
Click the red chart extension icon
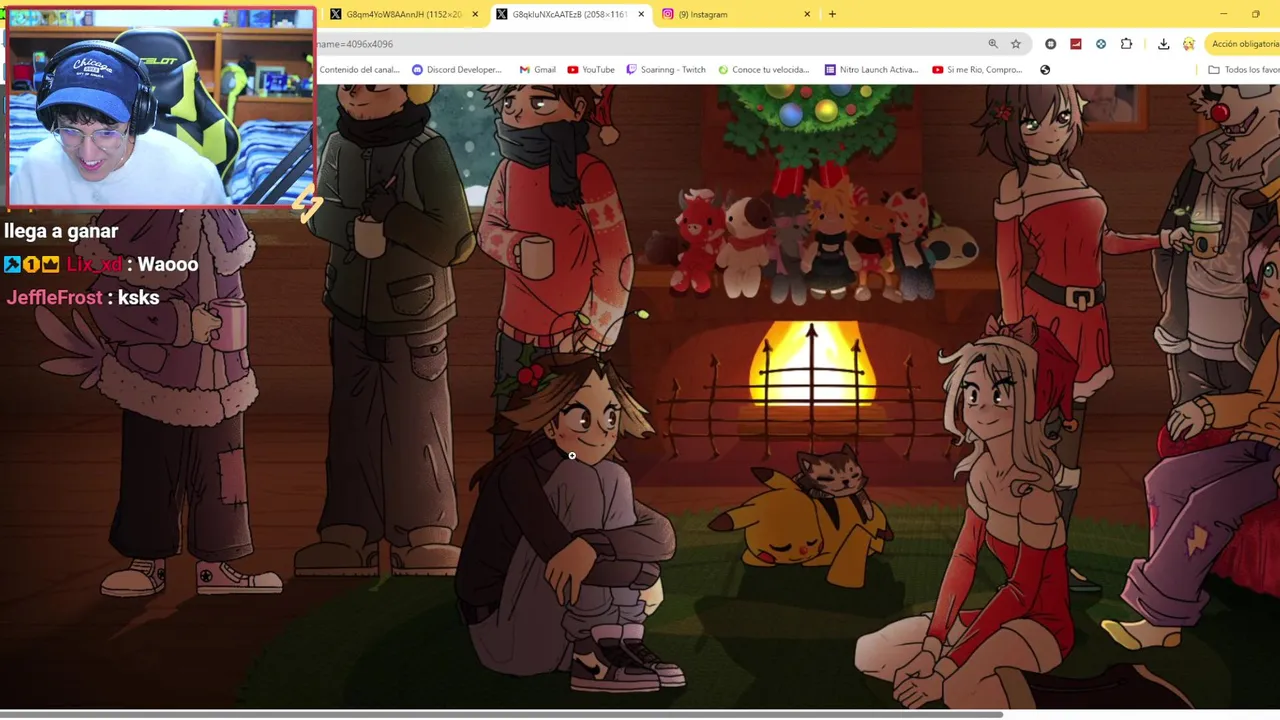point(1076,44)
